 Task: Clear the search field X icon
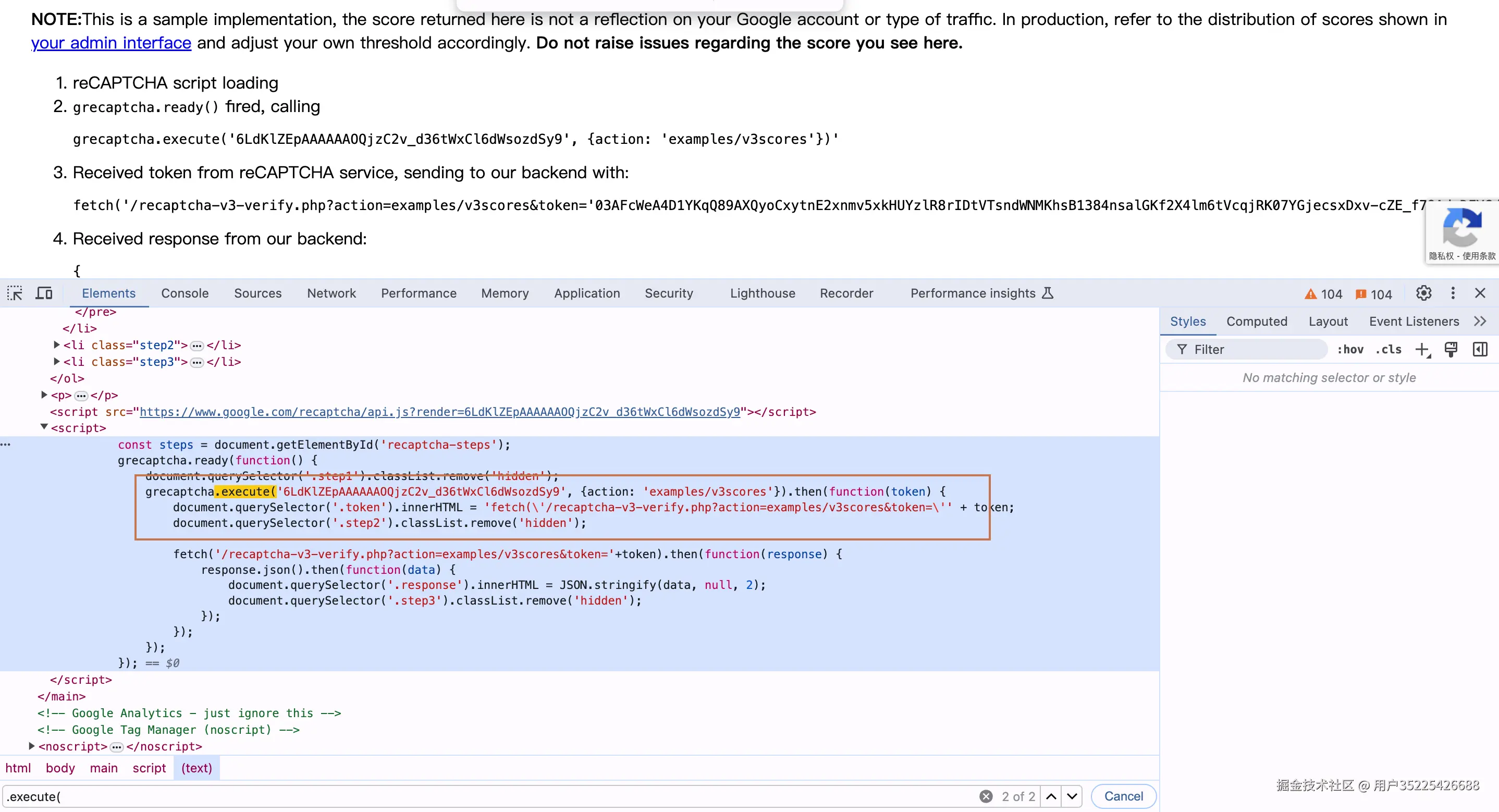[x=986, y=796]
